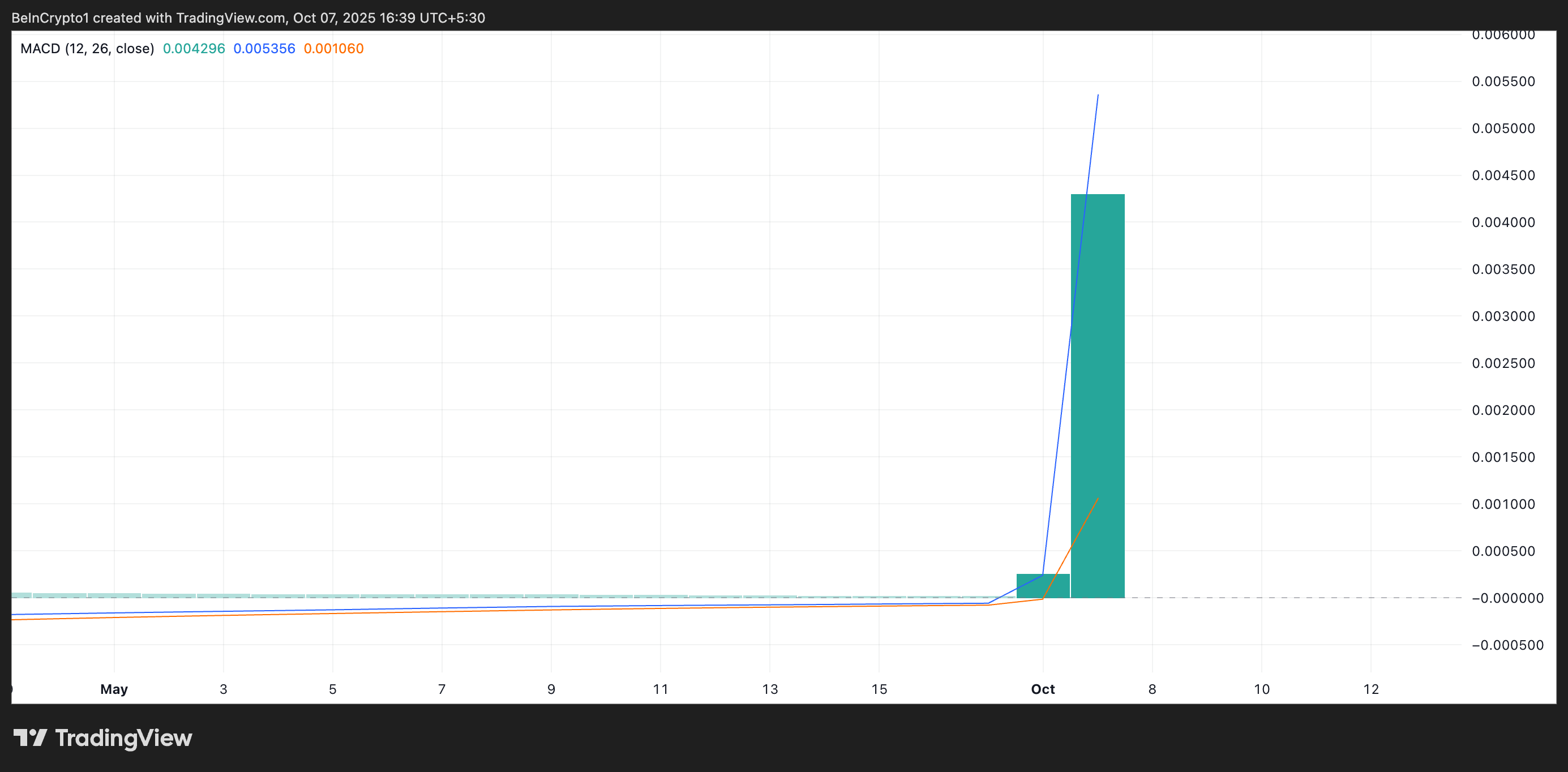Click the orange signal value 0.001060

[333, 49]
